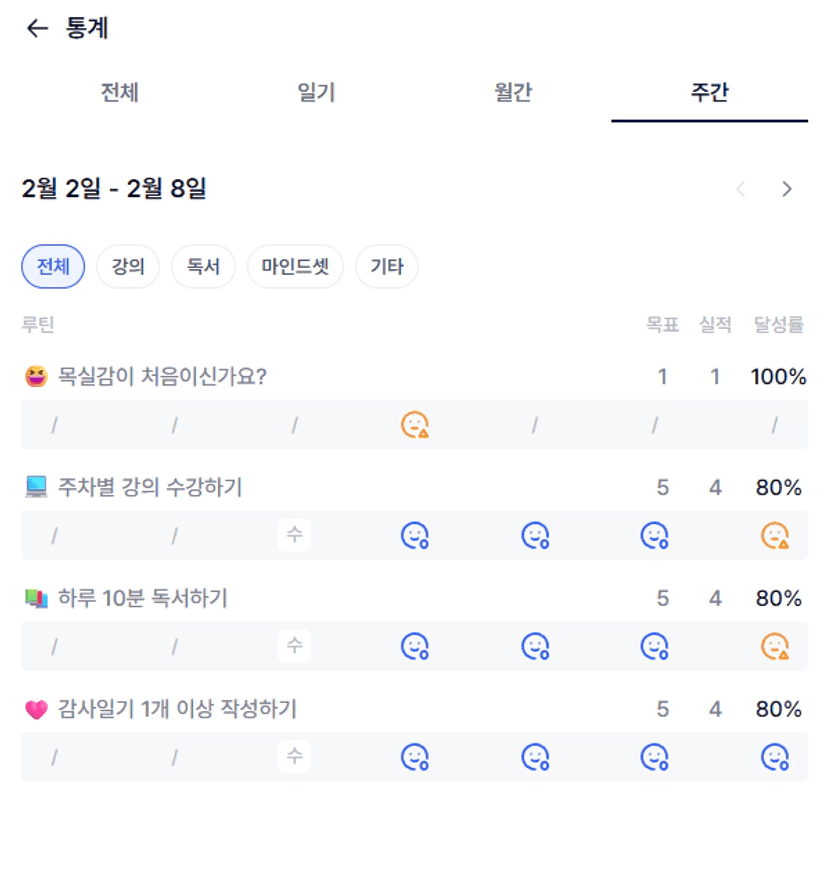This screenshot has width=827, height=880.
Task: Select the 전체 filter chip
Action: tap(53, 267)
